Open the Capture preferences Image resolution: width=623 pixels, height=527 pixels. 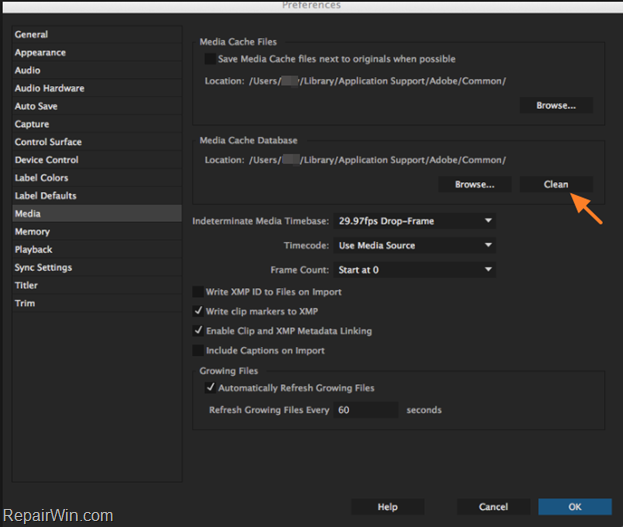pyautogui.click(x=97, y=124)
